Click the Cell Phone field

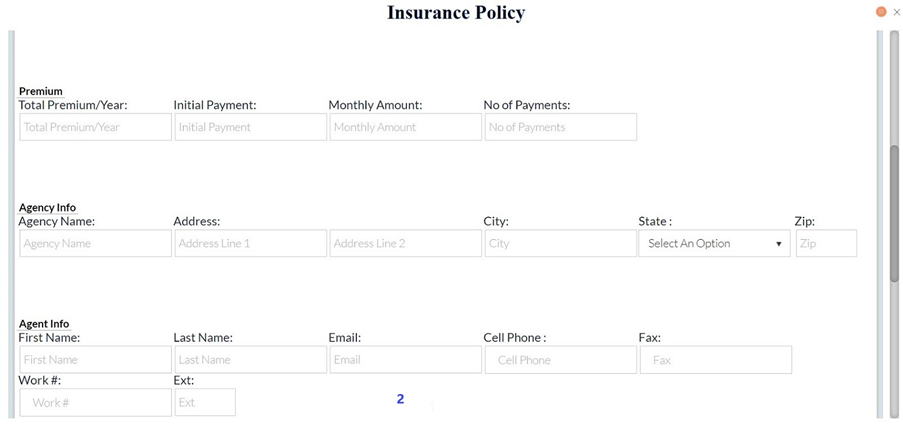pyautogui.click(x=560, y=360)
